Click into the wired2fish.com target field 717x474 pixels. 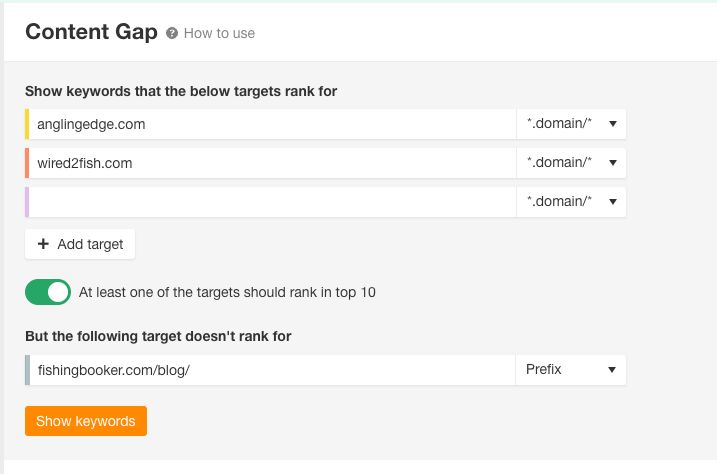(272, 163)
